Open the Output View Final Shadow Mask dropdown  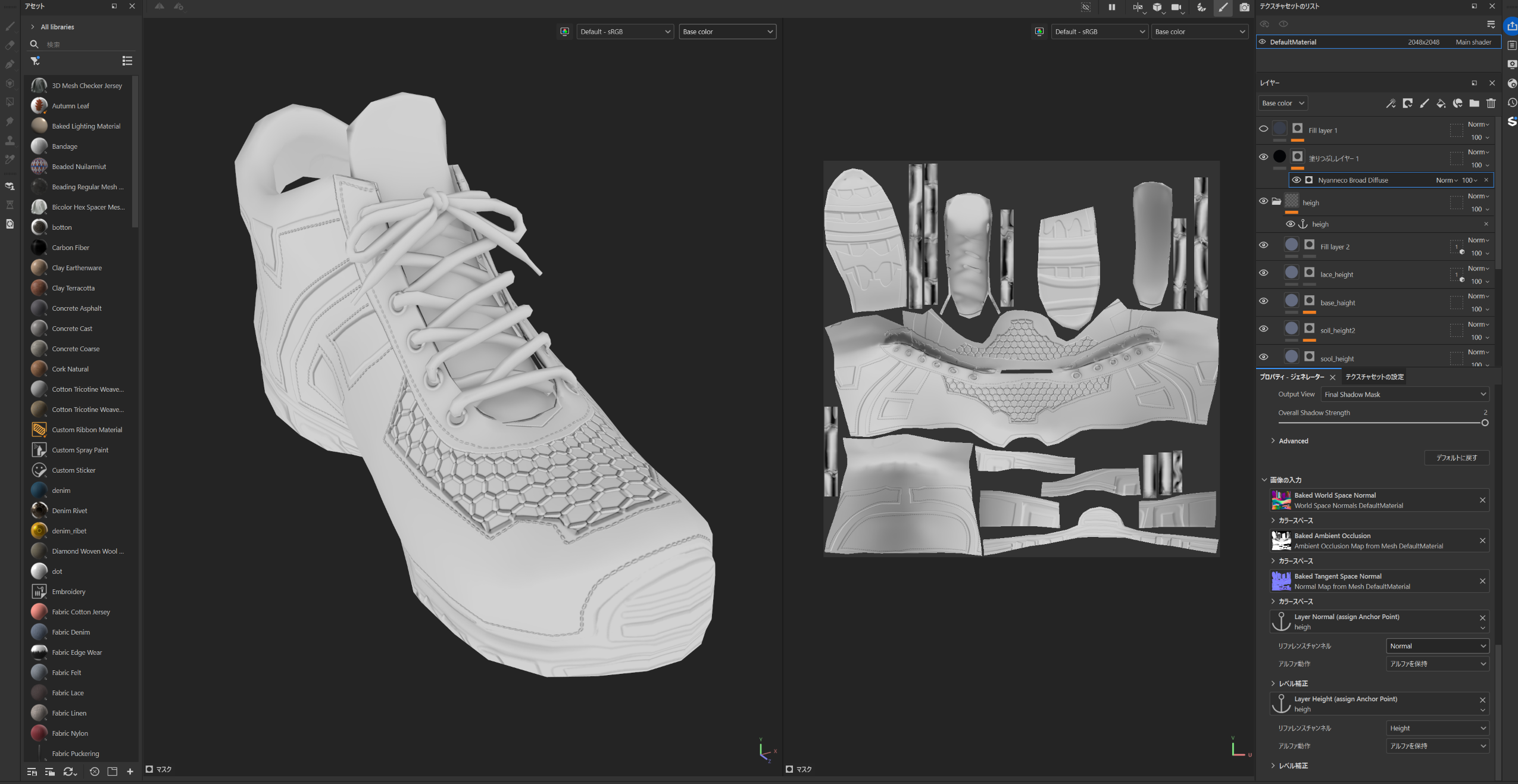click(x=1405, y=394)
